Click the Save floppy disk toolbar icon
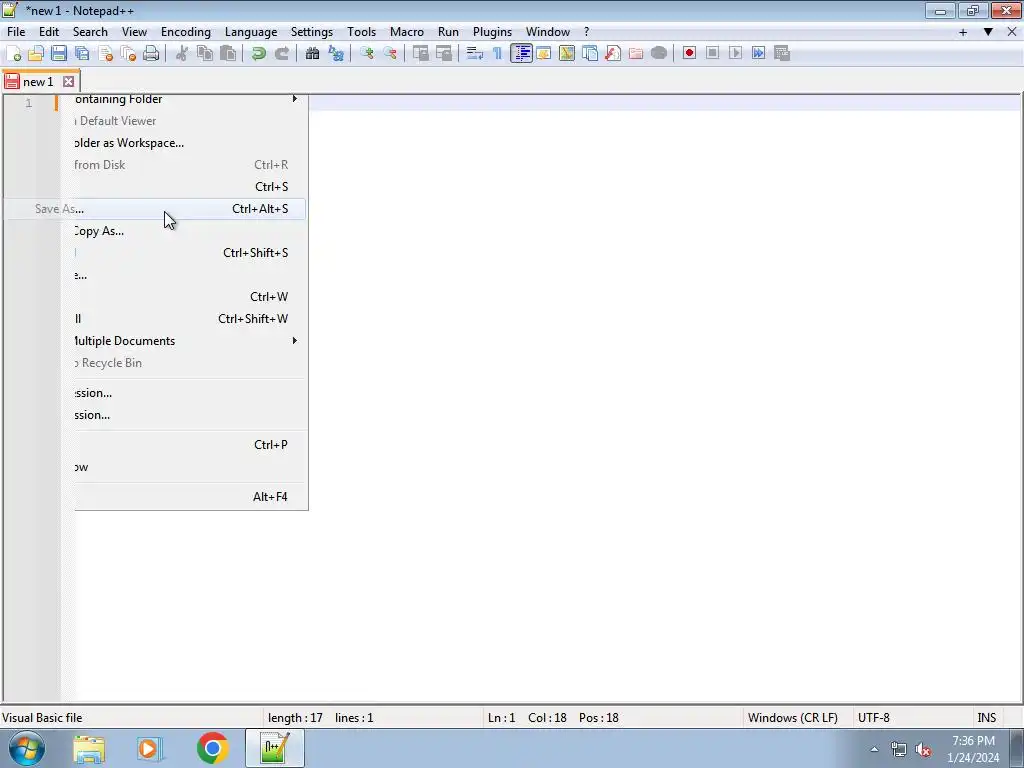The image size is (1024, 768). tap(59, 54)
